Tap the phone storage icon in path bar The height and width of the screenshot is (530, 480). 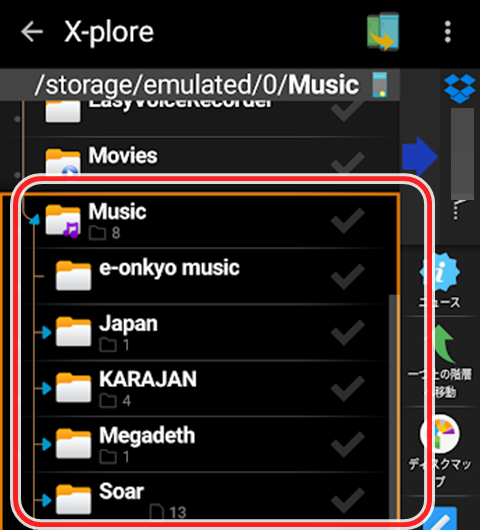point(380,85)
